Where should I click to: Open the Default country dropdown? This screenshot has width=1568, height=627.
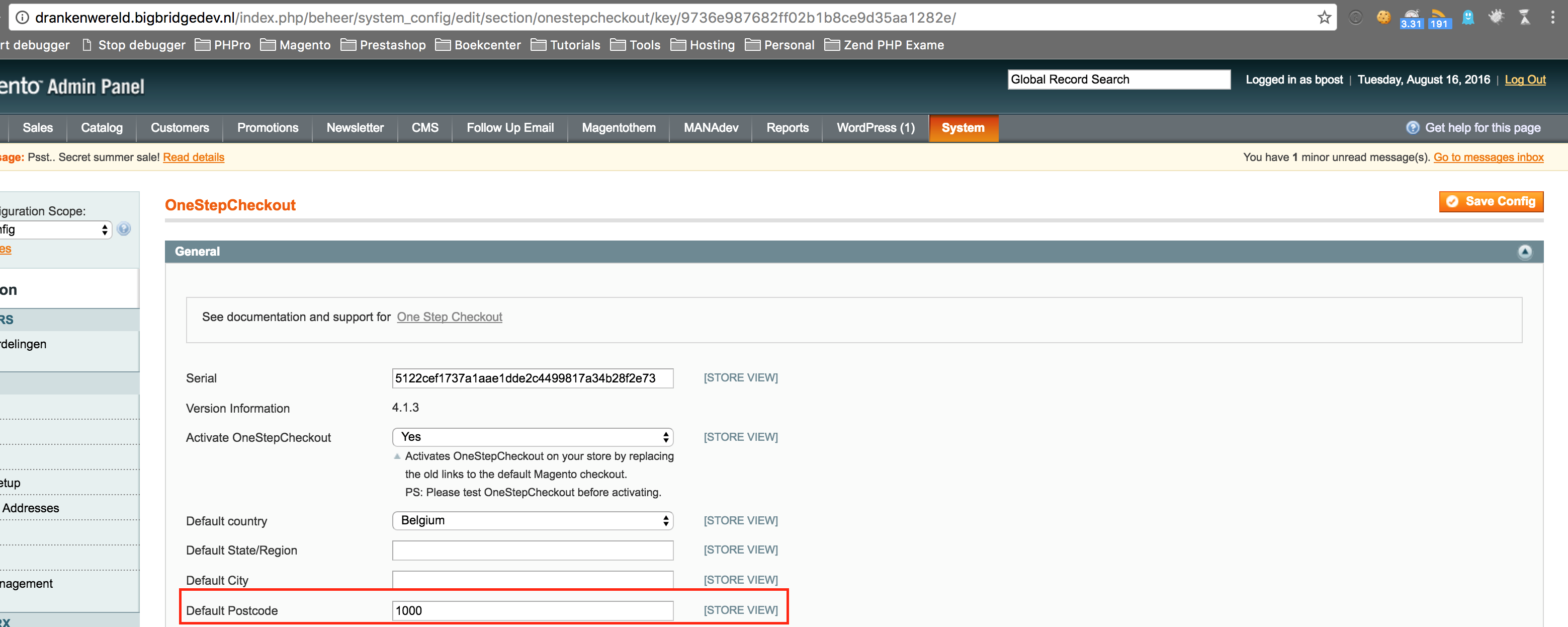pyautogui.click(x=533, y=520)
